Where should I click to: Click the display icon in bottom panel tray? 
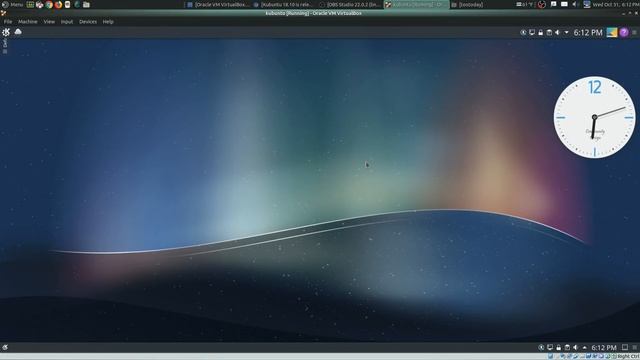click(550, 347)
